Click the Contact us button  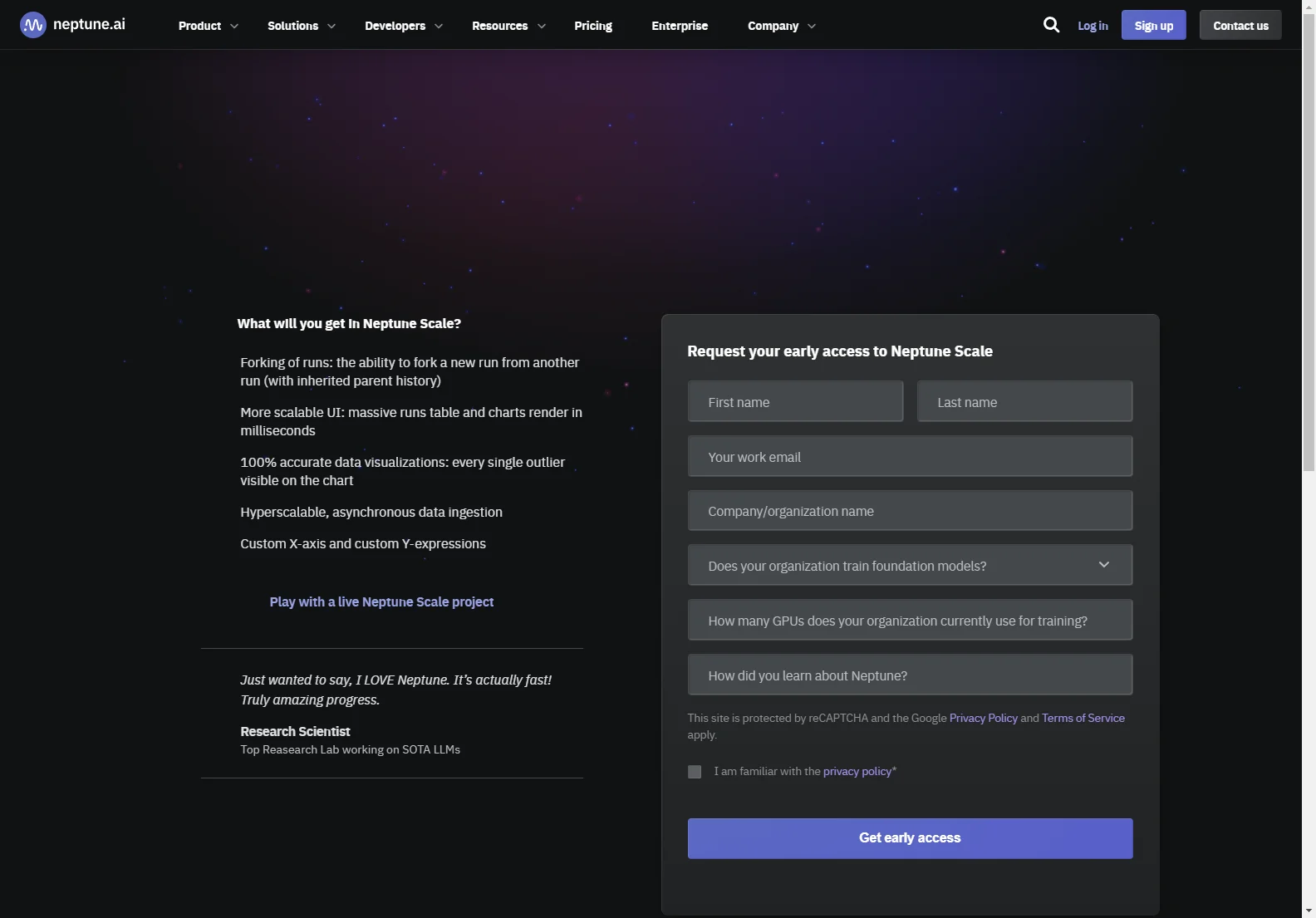coord(1240,25)
